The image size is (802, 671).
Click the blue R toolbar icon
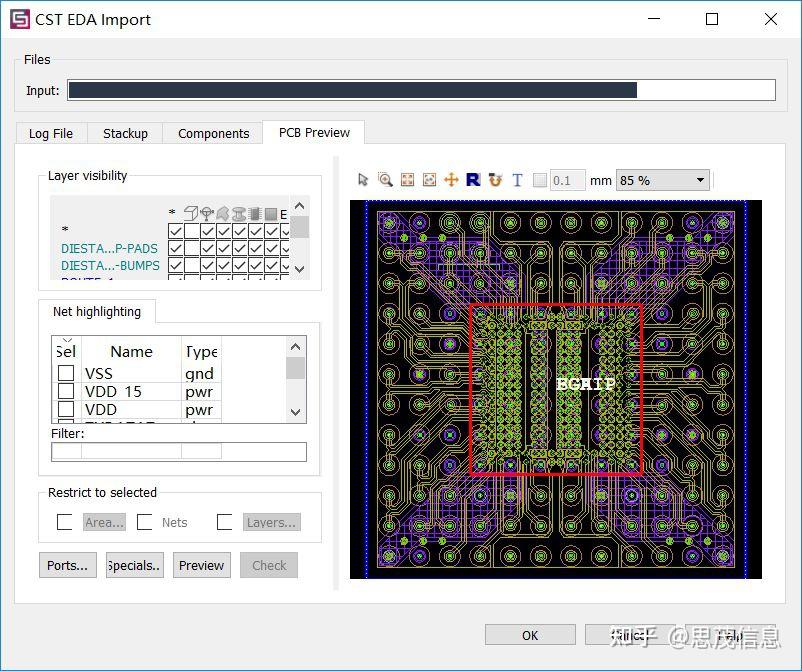(x=473, y=180)
